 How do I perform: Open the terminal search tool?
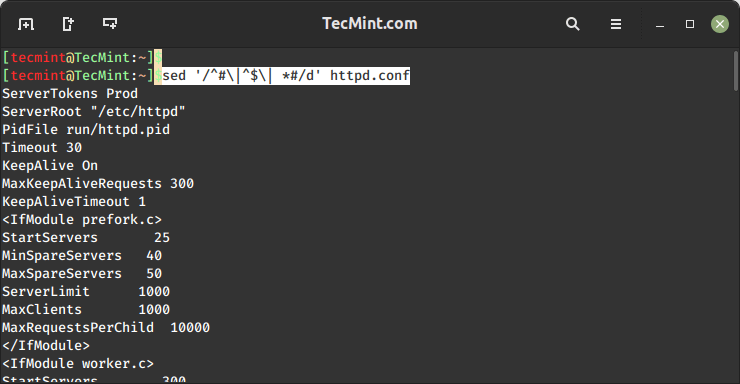pyautogui.click(x=572, y=24)
